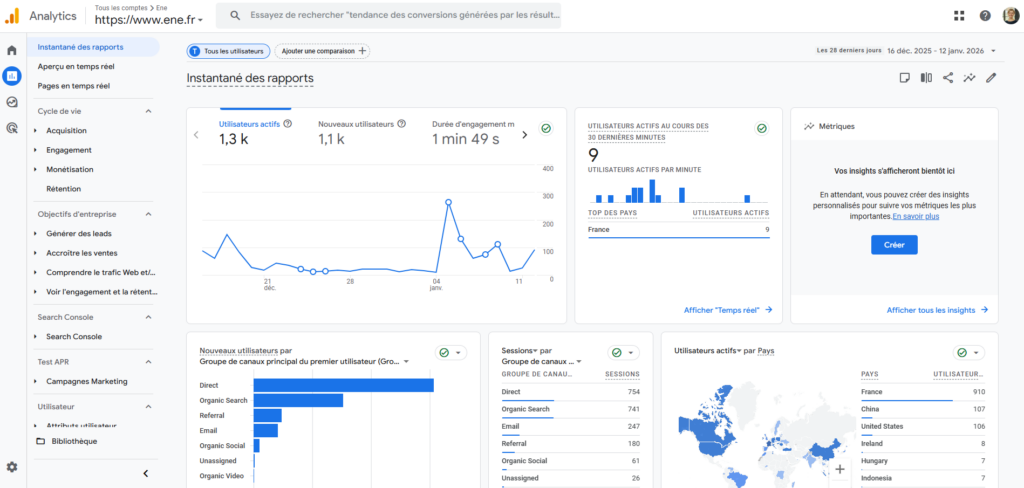Collapse the Objectifs d'entreprise section
Viewport: 1024px width, 488px height.
click(148, 214)
